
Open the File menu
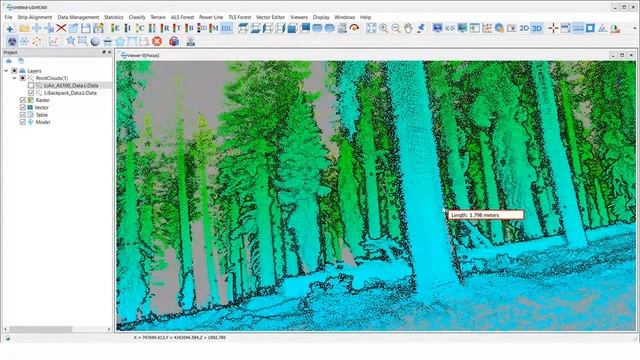pos(8,17)
